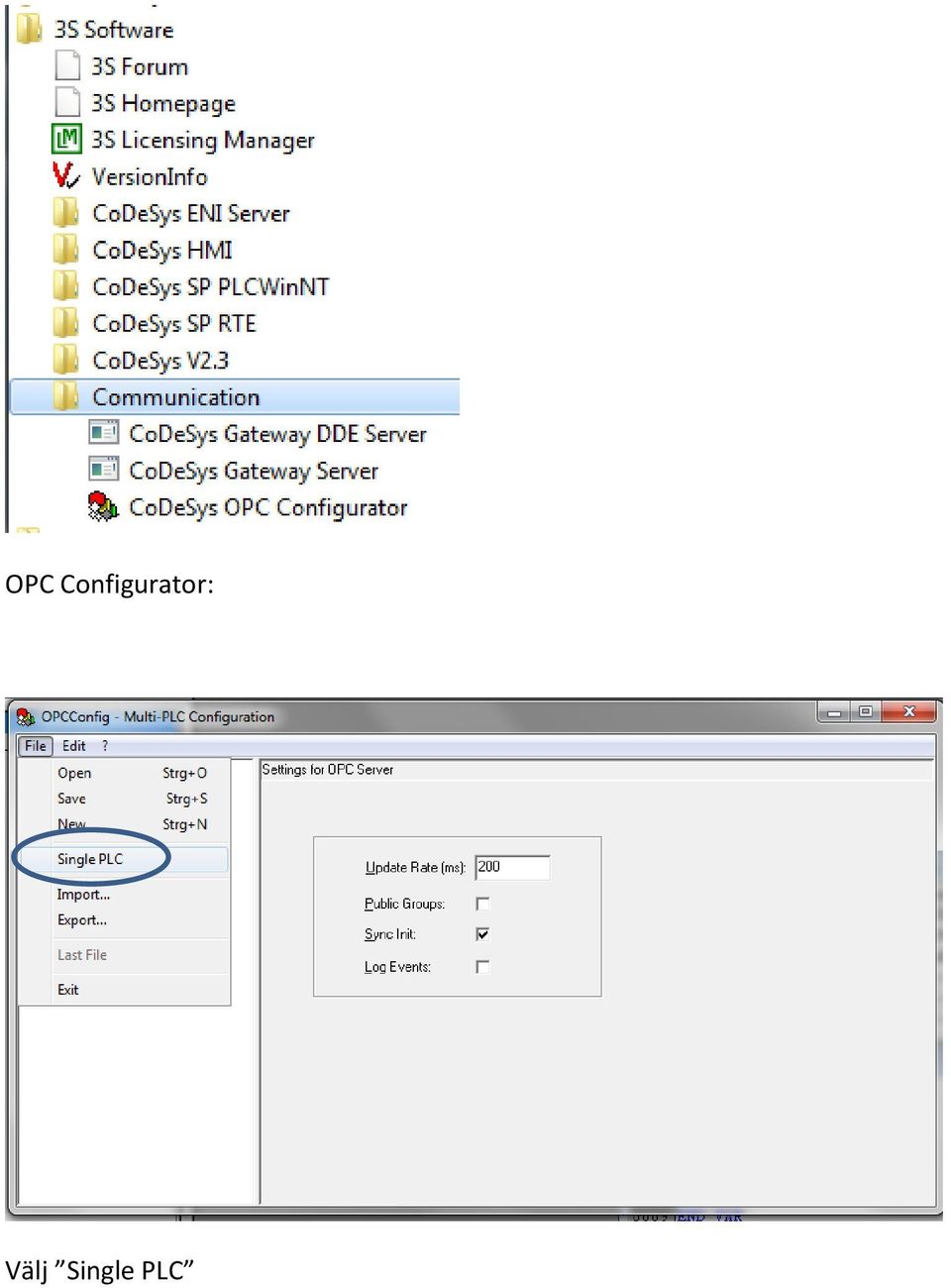Select the 3S Homepage entry
The image size is (951, 1288).
163,103
